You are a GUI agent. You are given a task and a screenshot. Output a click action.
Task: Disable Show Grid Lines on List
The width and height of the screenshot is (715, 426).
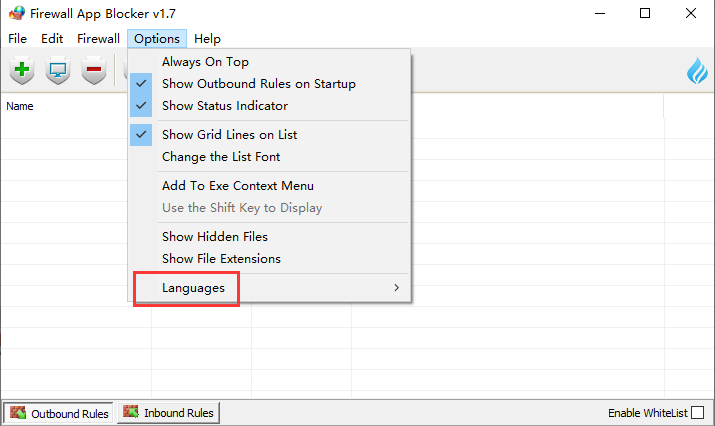(269, 135)
